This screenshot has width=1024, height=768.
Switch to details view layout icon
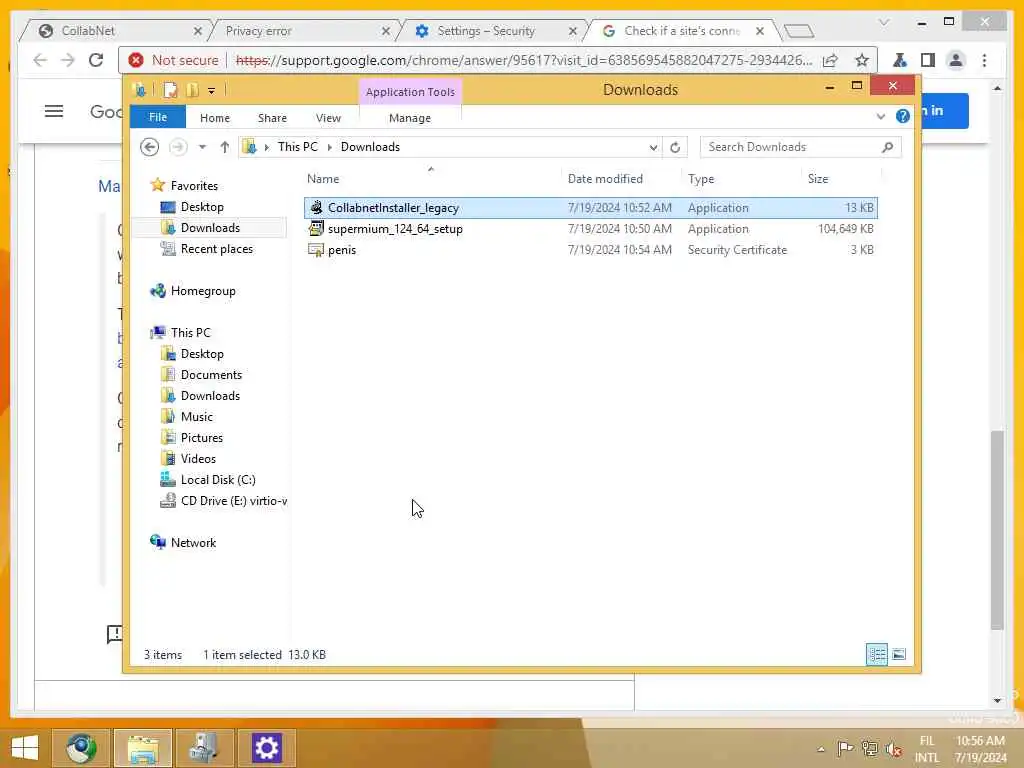click(x=876, y=654)
